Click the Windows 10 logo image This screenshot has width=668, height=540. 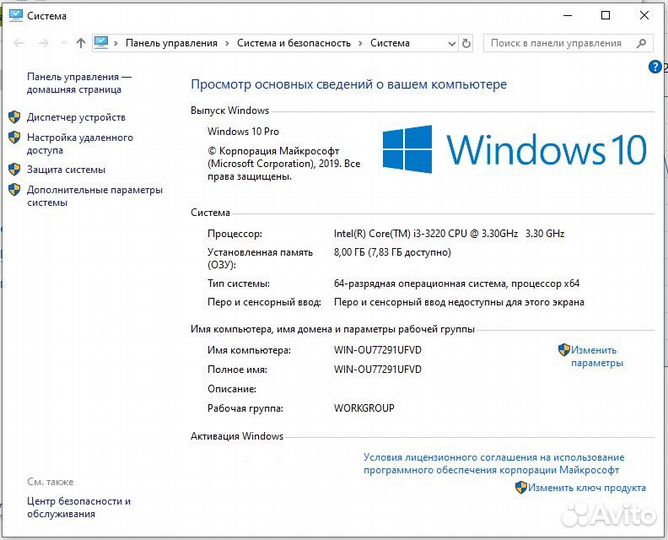pyautogui.click(x=515, y=149)
